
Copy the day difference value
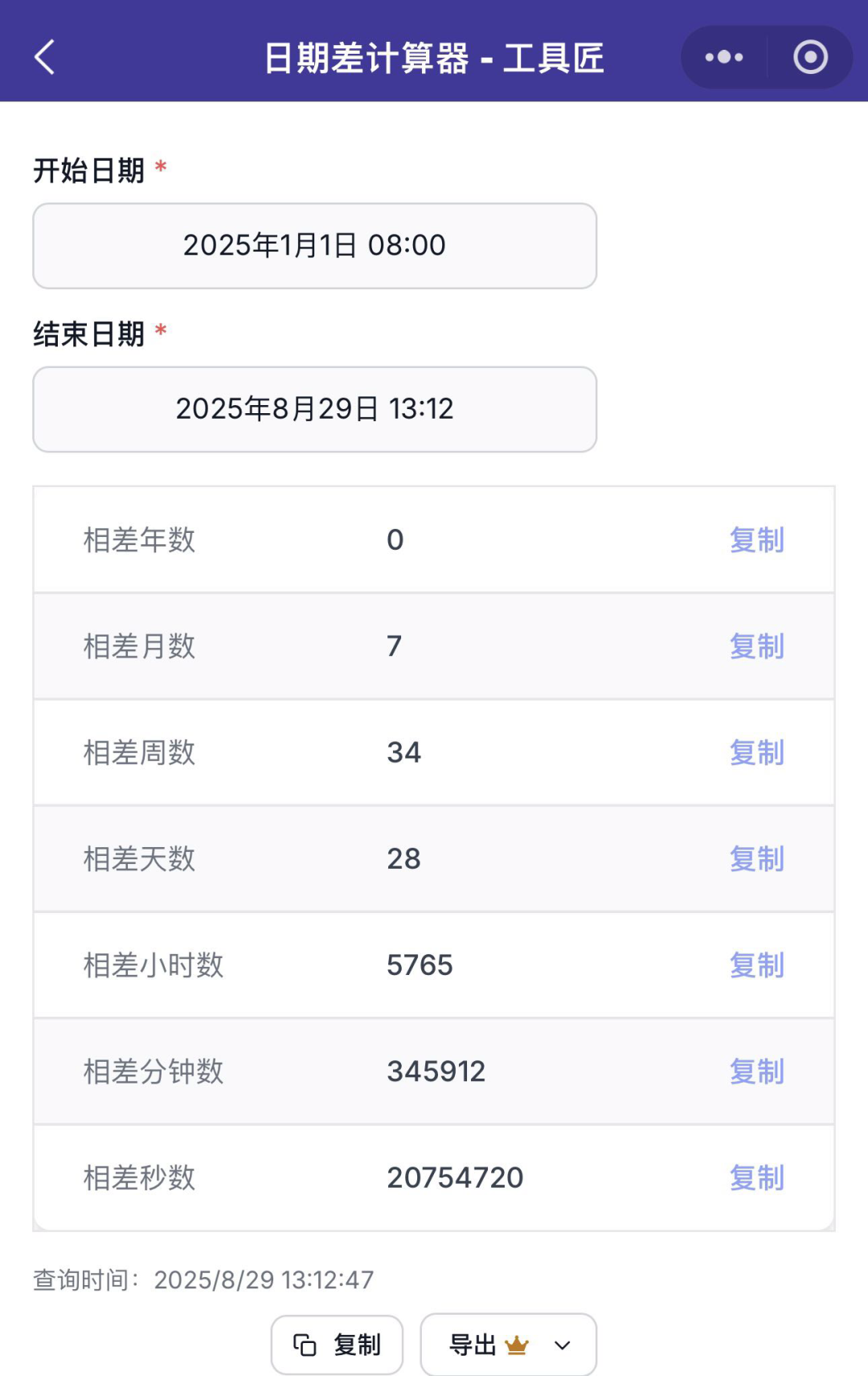tap(756, 859)
